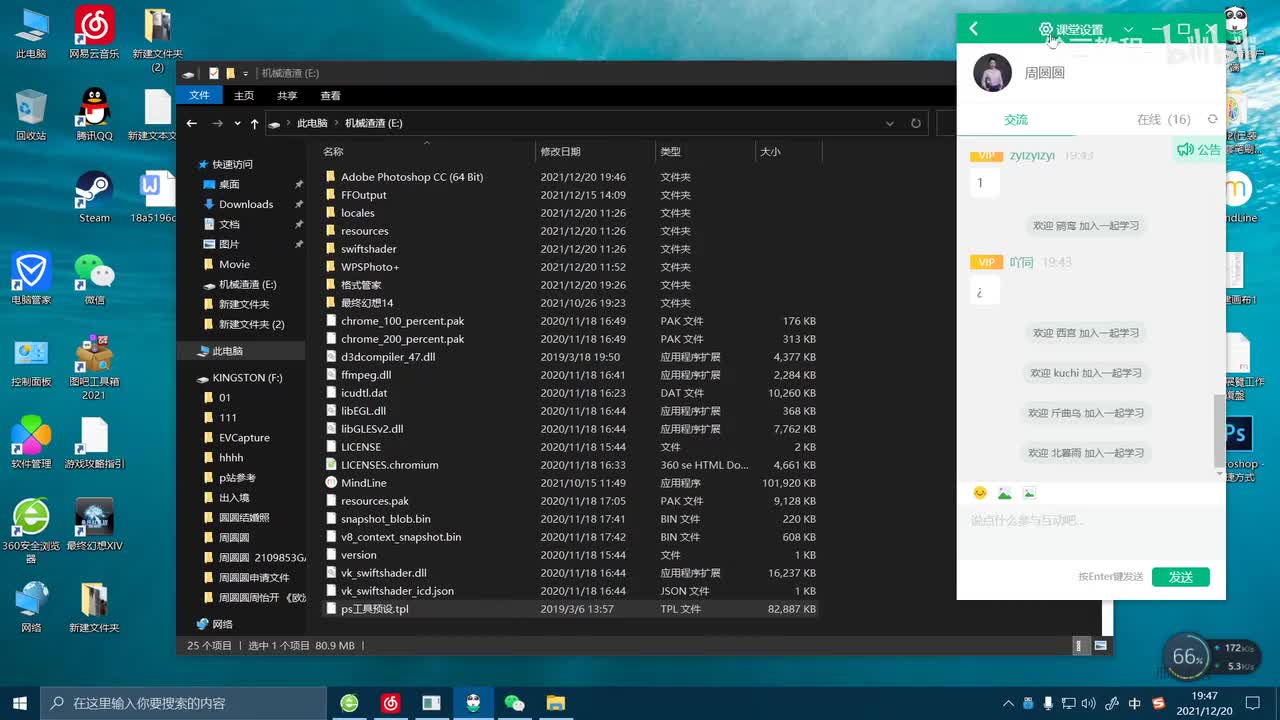Screen dimensions: 1280x720
Task: Click the emoji icon in chat
Action: tap(980, 493)
